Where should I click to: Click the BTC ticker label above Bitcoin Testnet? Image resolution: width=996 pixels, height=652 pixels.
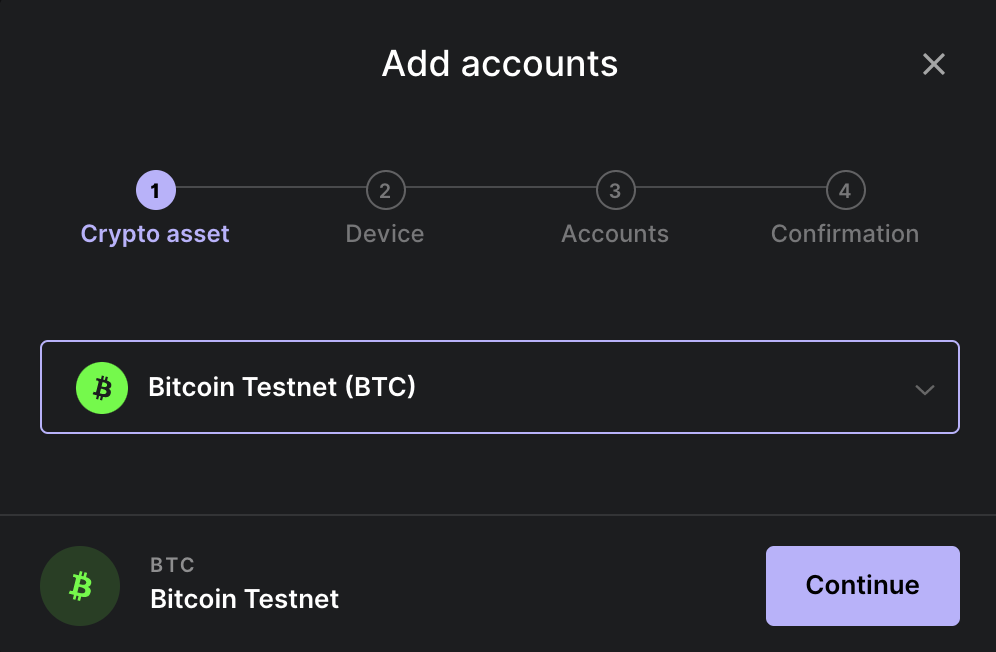(172, 564)
